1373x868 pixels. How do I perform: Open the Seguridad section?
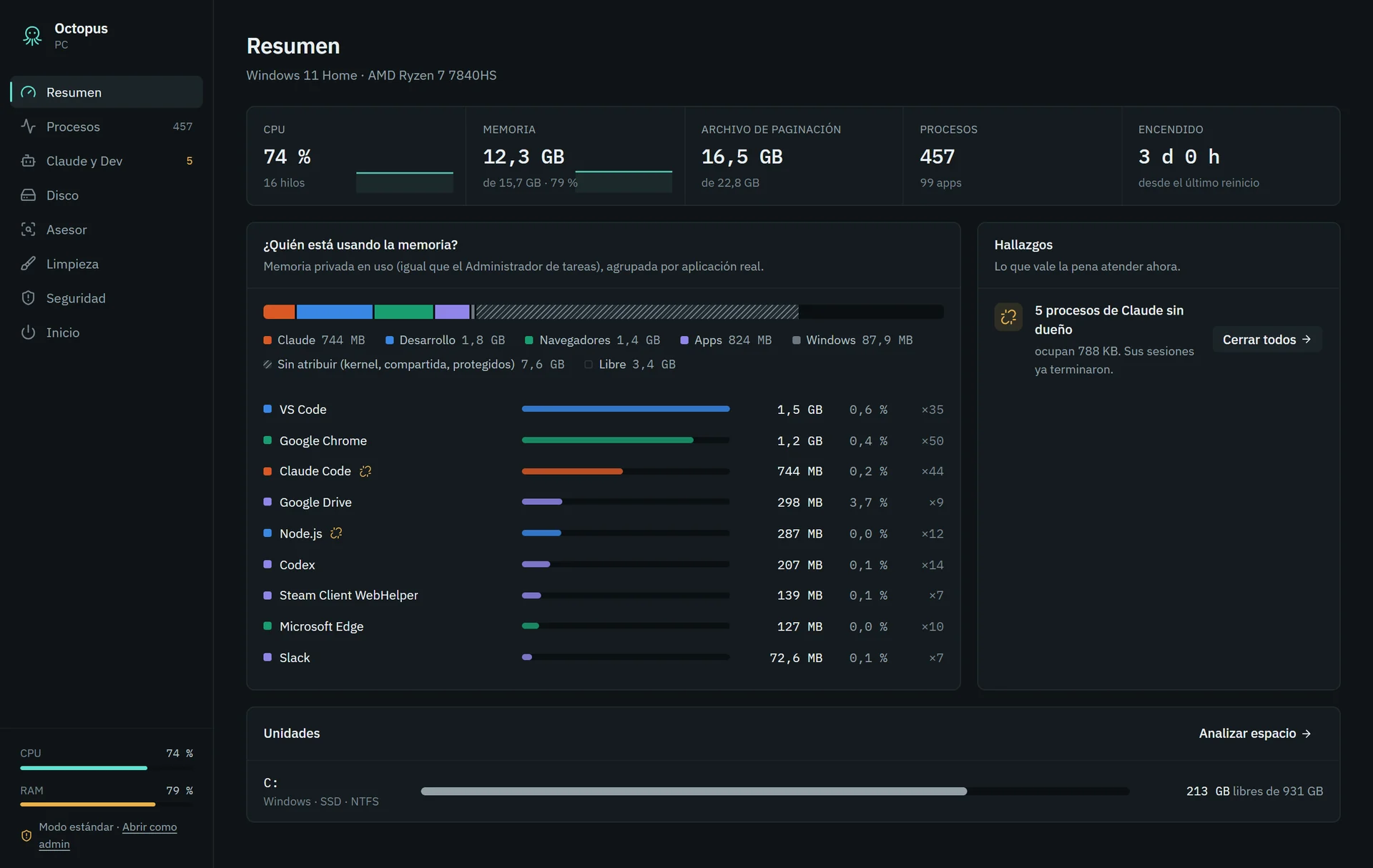(x=107, y=298)
